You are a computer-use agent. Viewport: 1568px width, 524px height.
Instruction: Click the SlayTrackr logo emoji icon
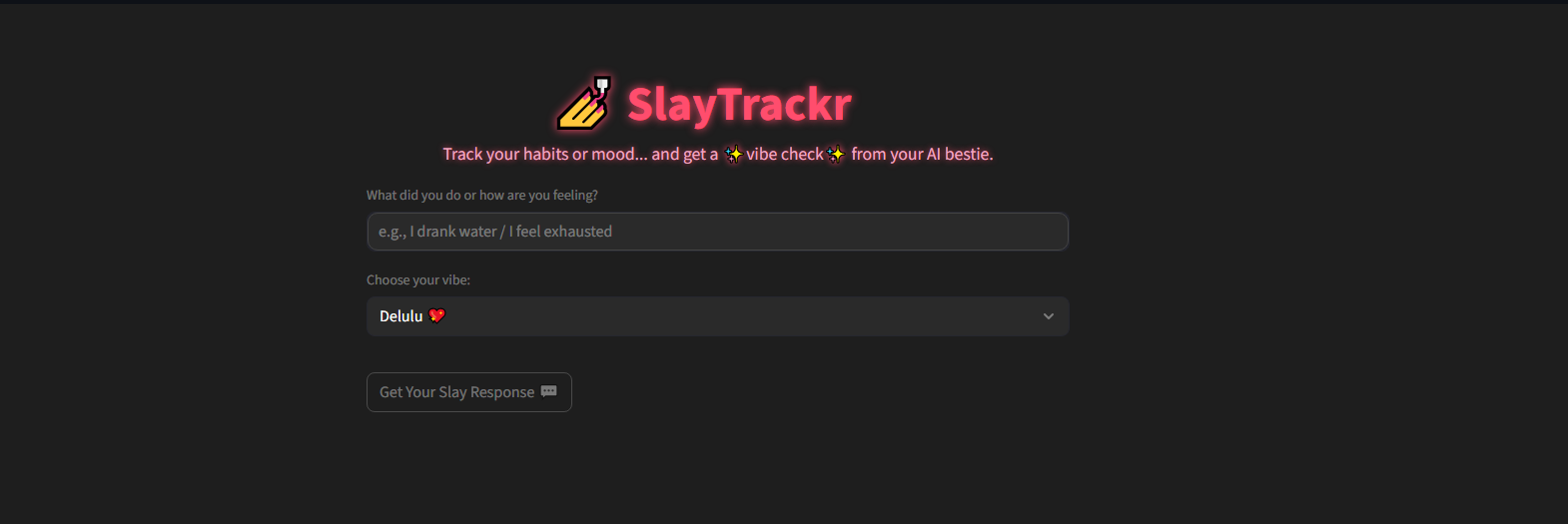pos(585,103)
